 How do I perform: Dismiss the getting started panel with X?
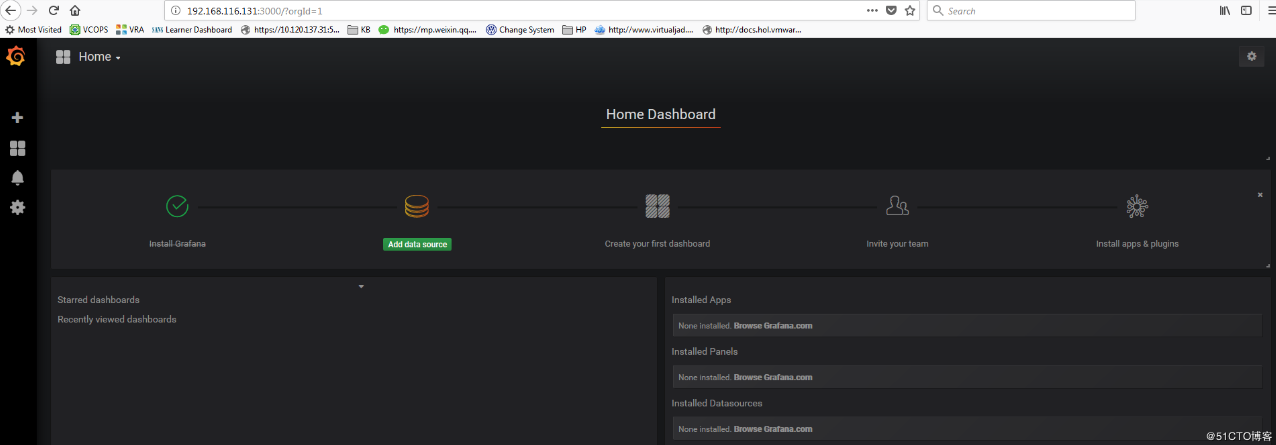click(x=1260, y=195)
